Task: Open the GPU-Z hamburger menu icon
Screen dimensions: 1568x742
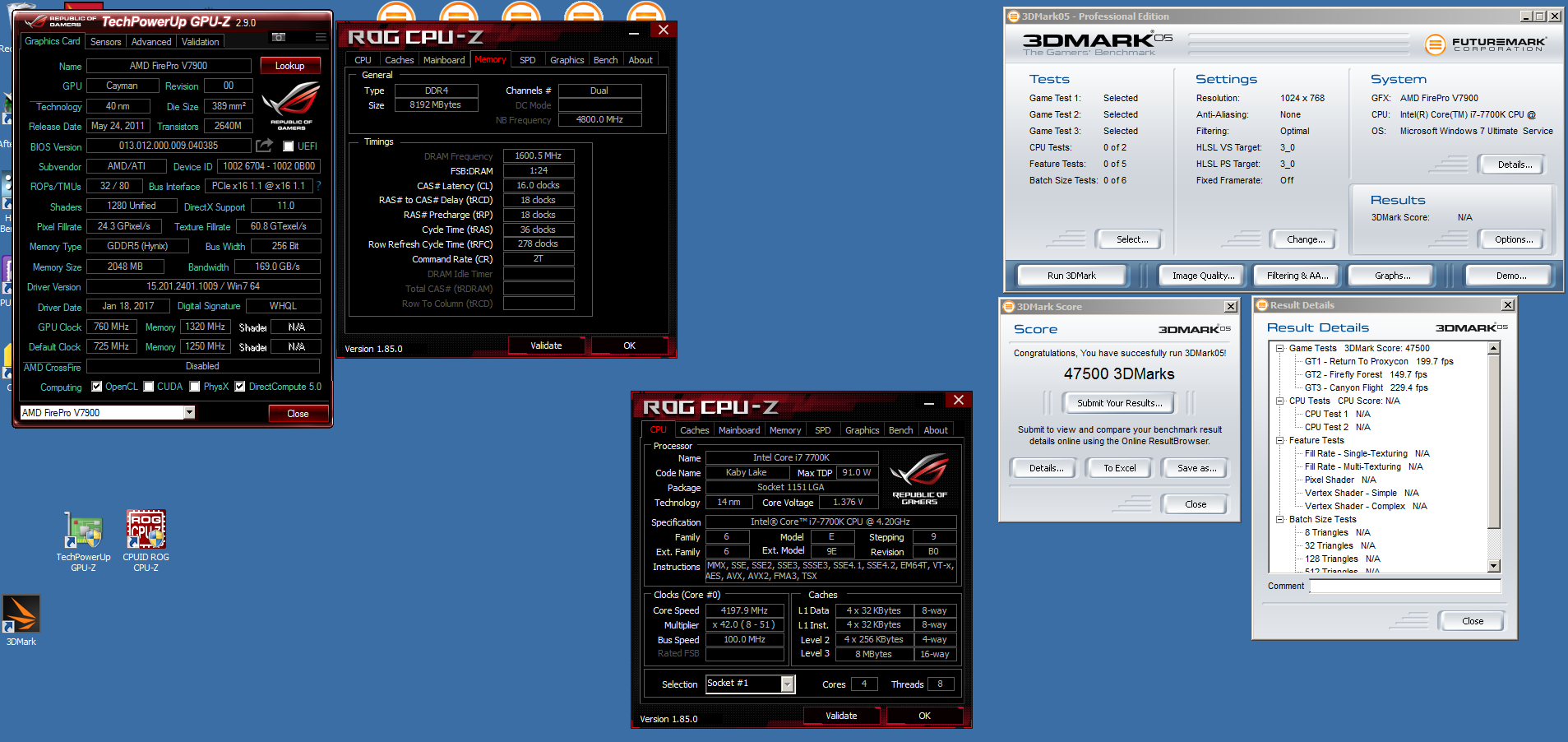Action: [x=321, y=37]
